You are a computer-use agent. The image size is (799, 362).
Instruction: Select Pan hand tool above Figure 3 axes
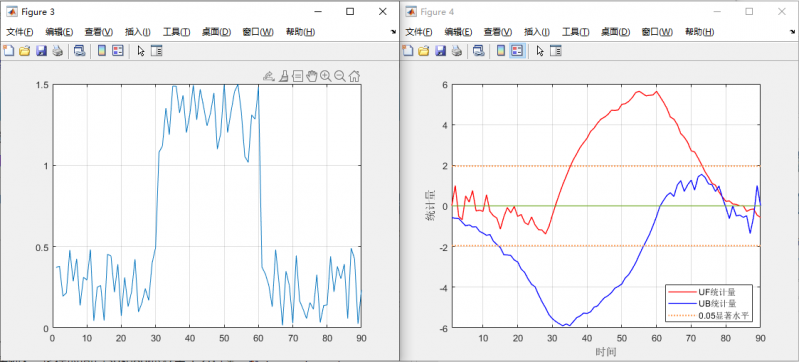tap(311, 76)
